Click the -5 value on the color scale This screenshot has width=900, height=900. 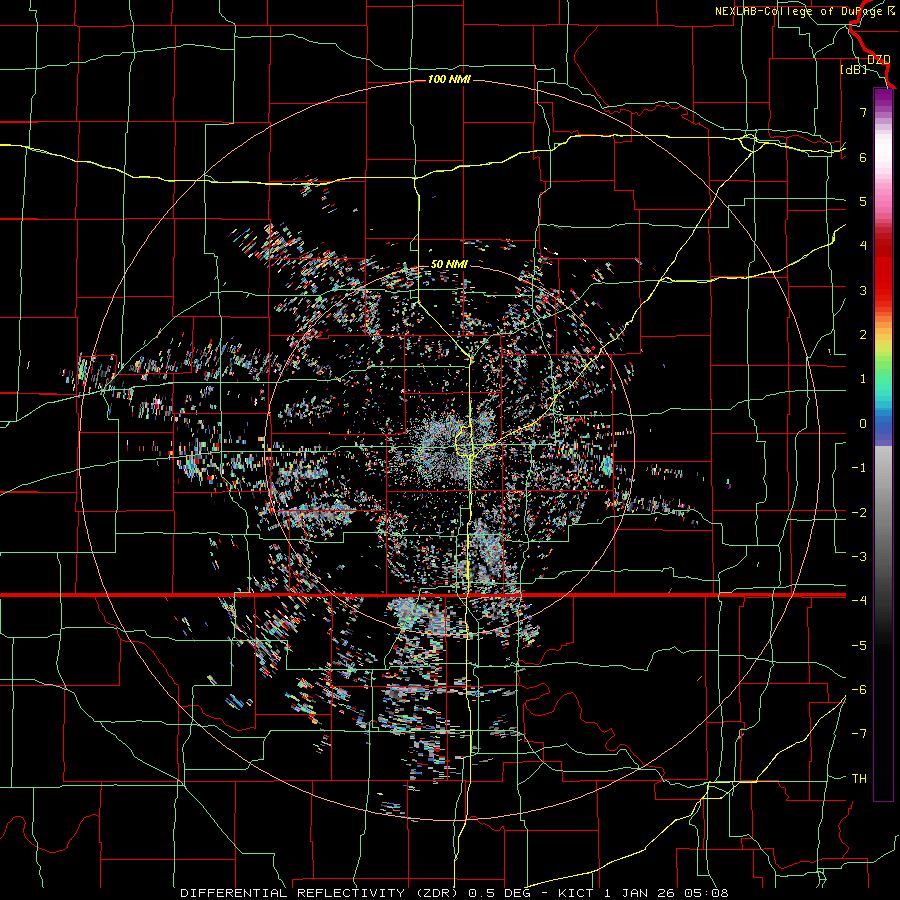point(859,646)
